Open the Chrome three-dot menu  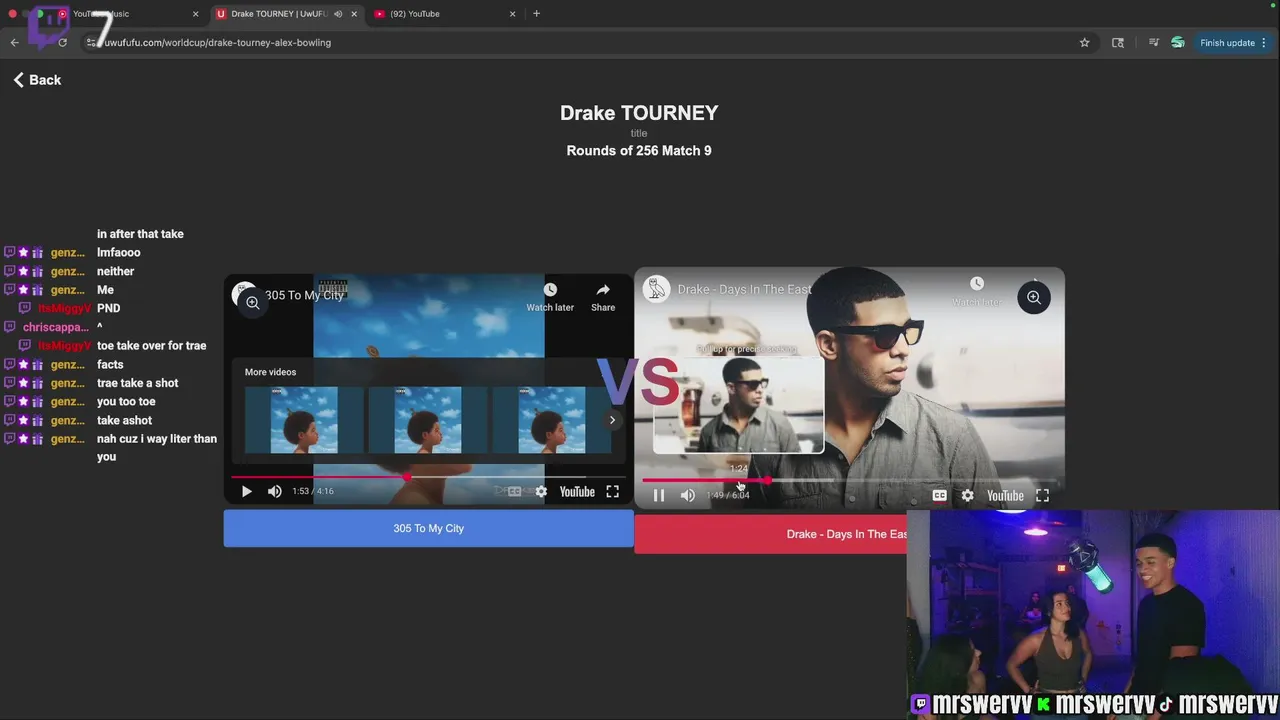pos(1265,43)
